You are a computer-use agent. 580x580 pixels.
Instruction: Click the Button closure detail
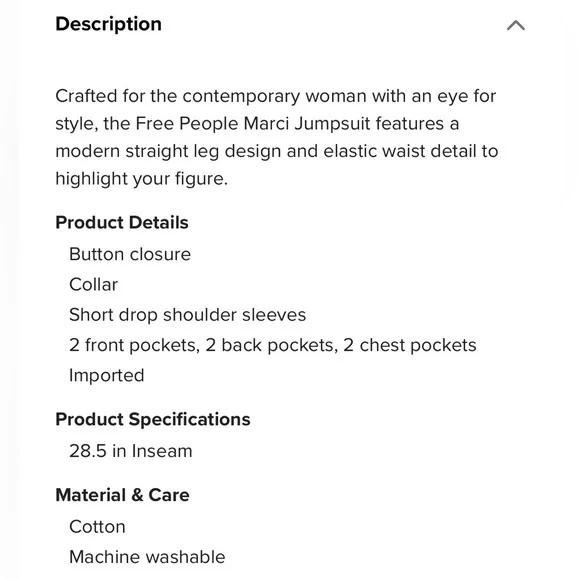pyautogui.click(x=130, y=254)
